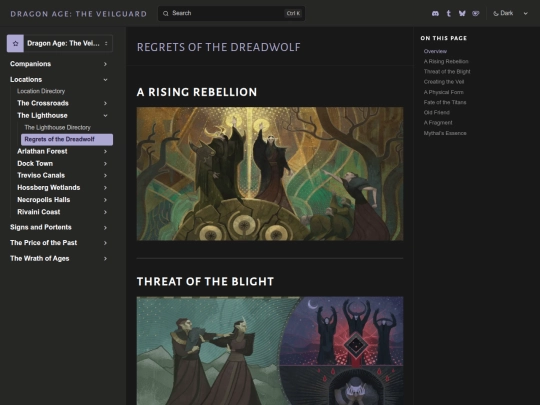Jump to A Physical Form section
540x405 pixels.
click(x=444, y=92)
